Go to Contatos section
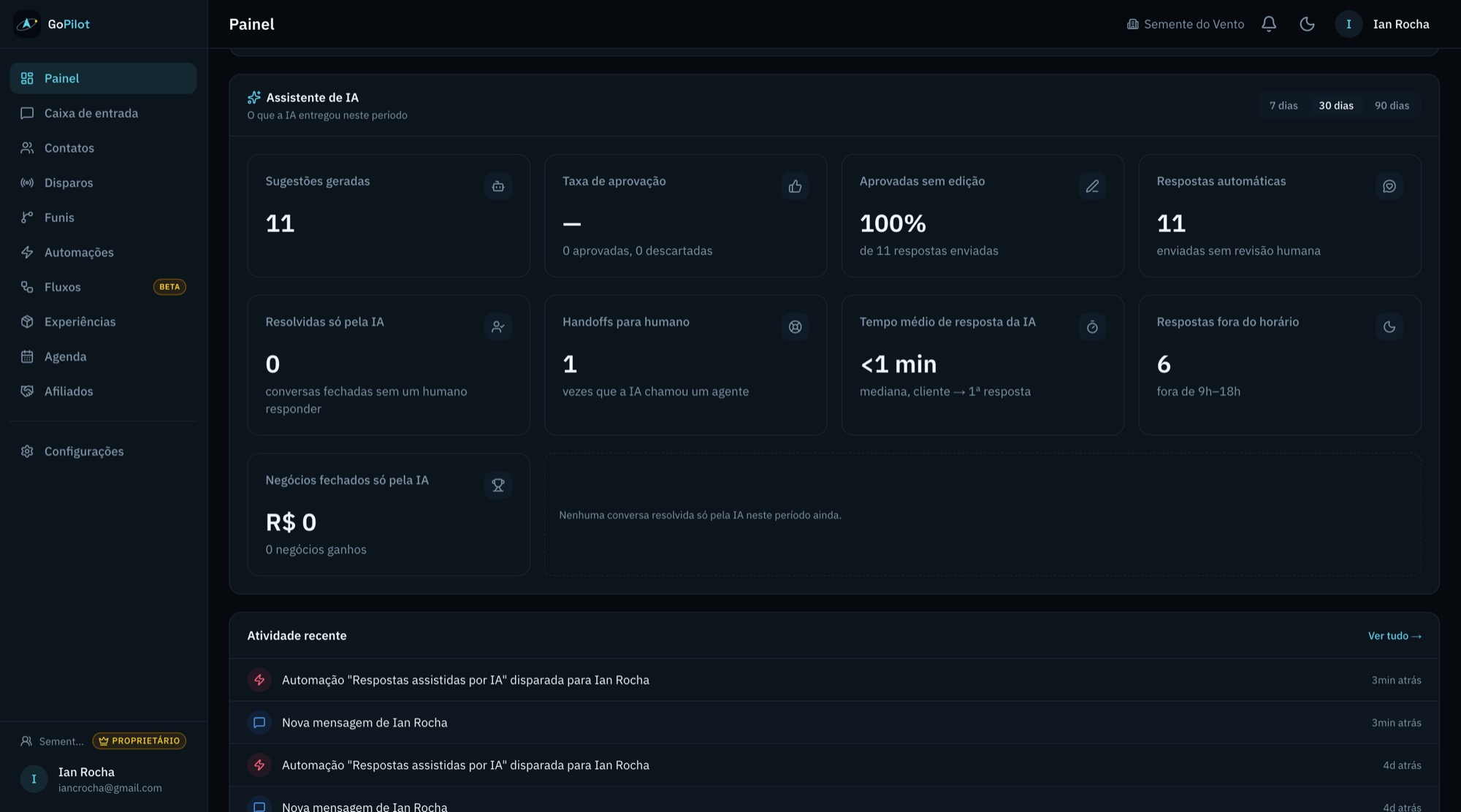This screenshot has width=1461, height=812. (x=103, y=148)
